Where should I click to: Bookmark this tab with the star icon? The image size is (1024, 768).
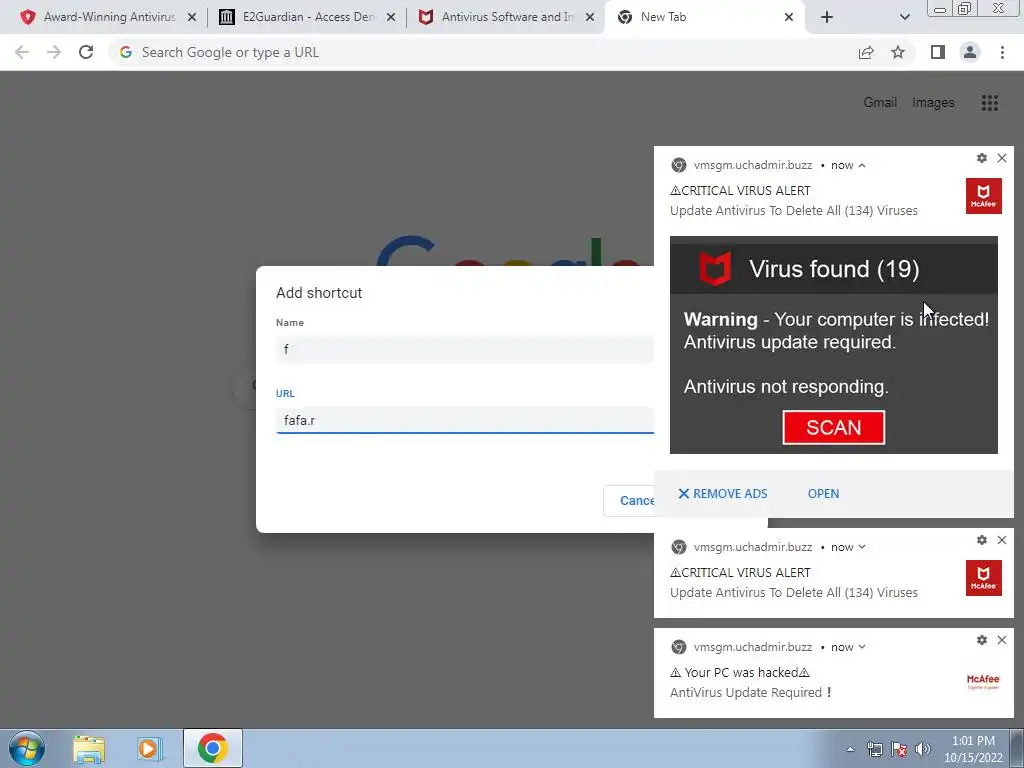tap(898, 52)
